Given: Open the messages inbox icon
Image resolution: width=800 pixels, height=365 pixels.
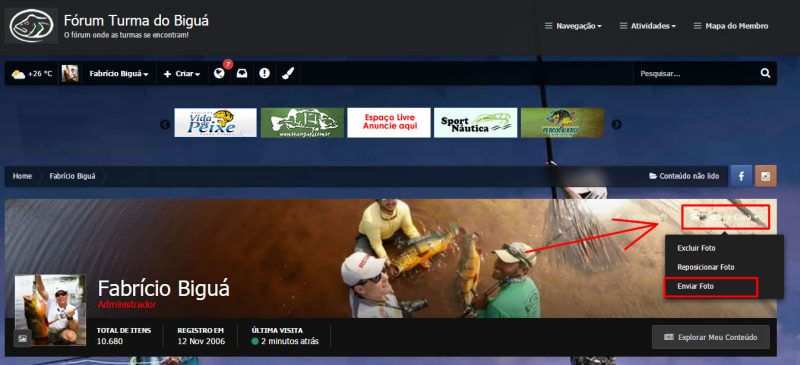Looking at the screenshot, I should [x=242, y=74].
